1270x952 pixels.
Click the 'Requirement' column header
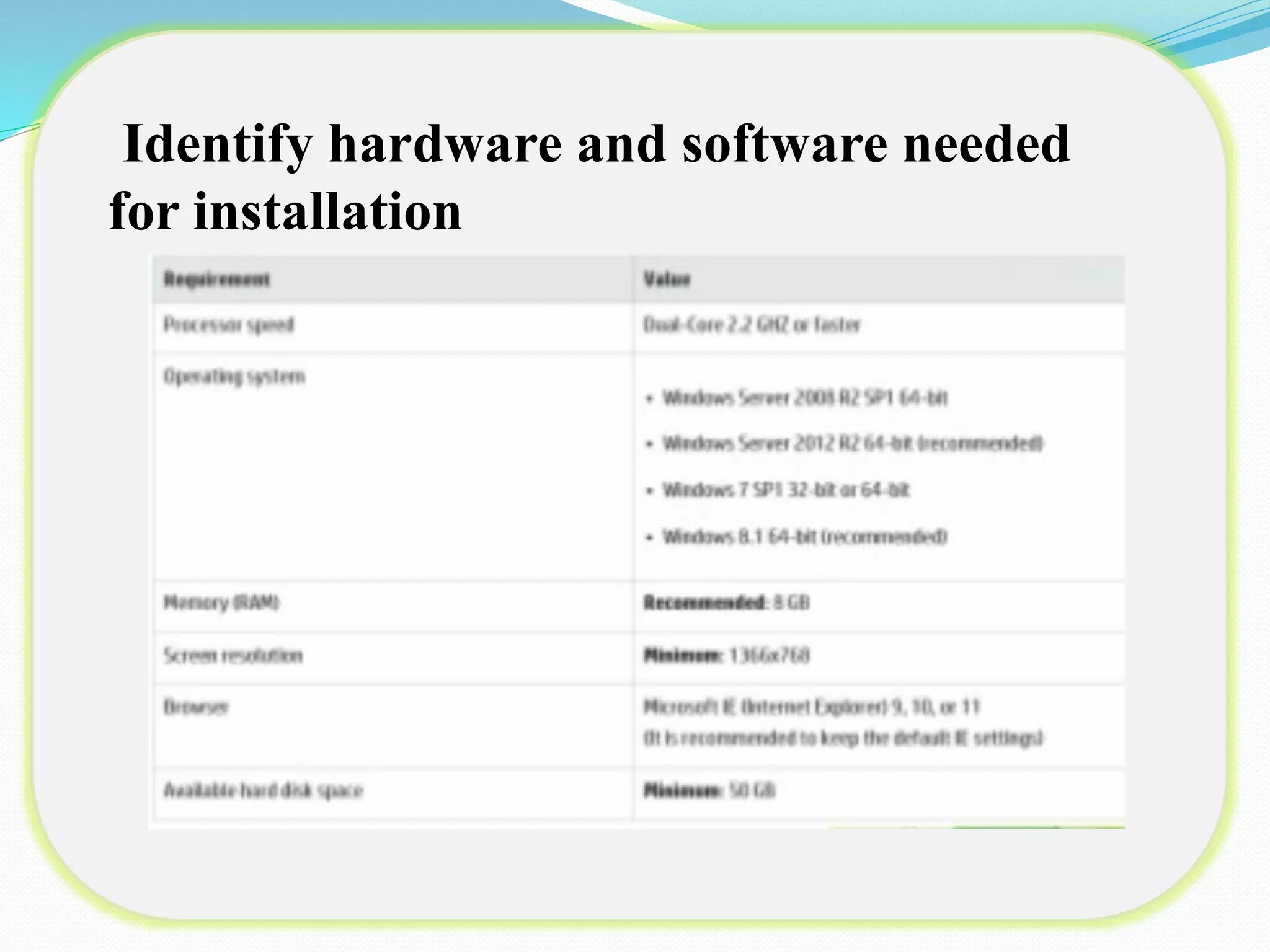pyautogui.click(x=216, y=280)
